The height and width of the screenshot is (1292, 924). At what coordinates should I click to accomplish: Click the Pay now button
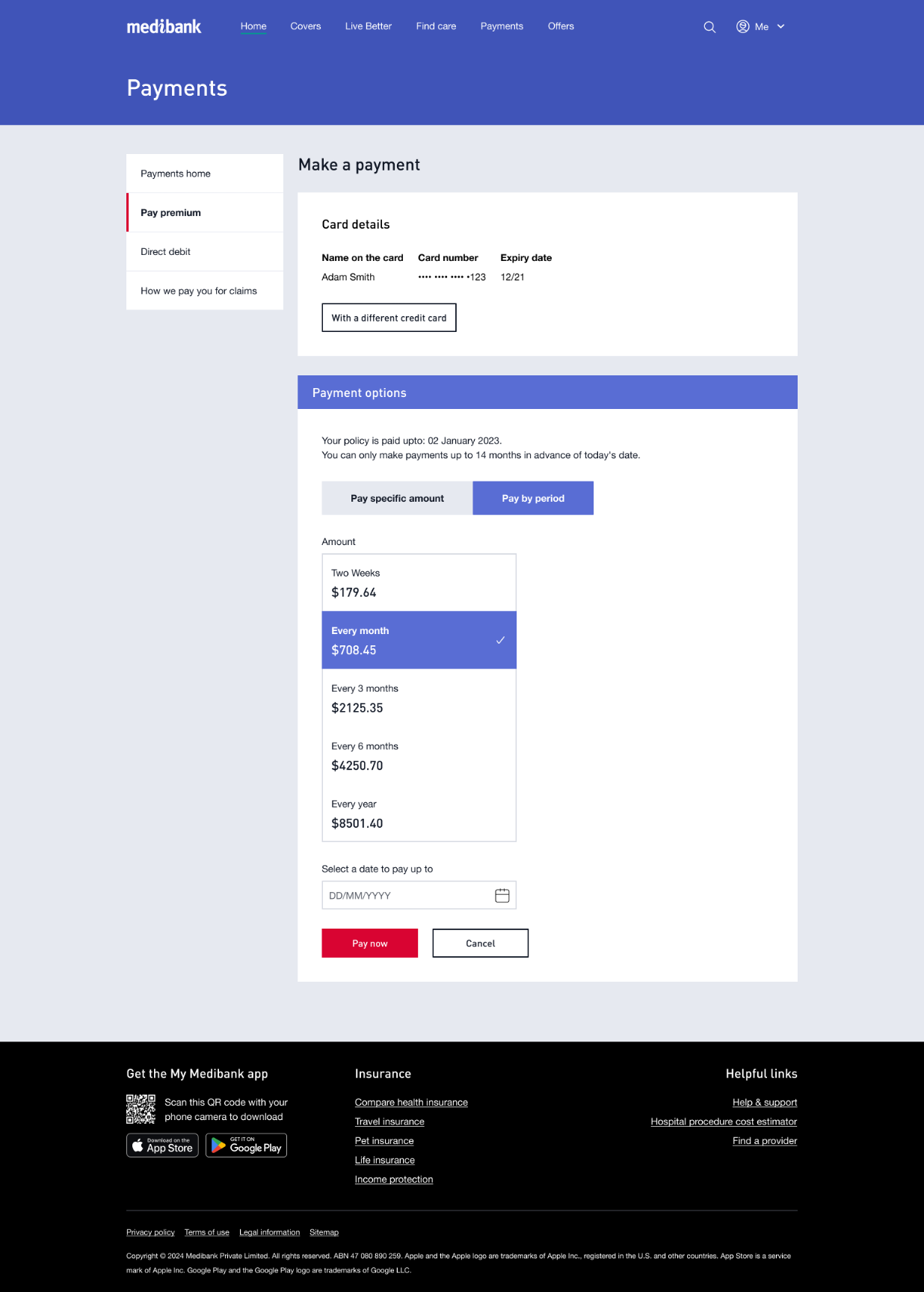369,943
